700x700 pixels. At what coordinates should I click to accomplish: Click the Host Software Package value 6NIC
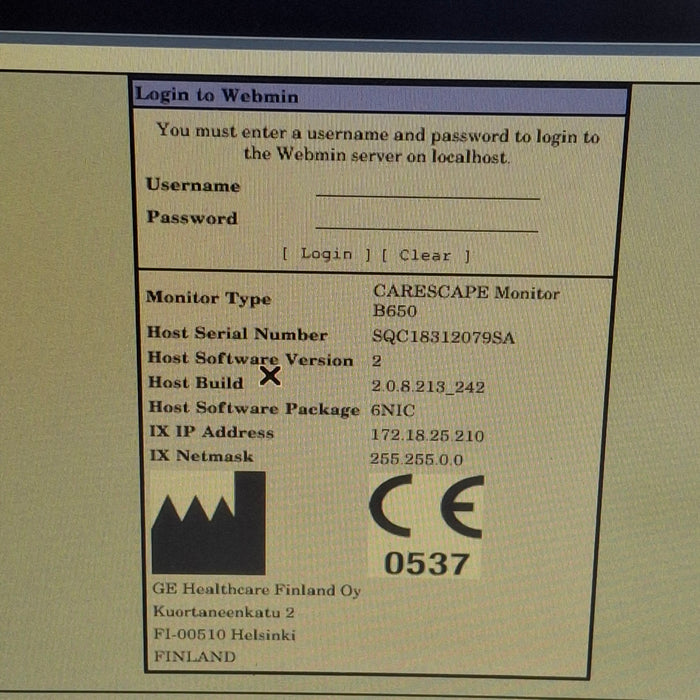coord(393,410)
